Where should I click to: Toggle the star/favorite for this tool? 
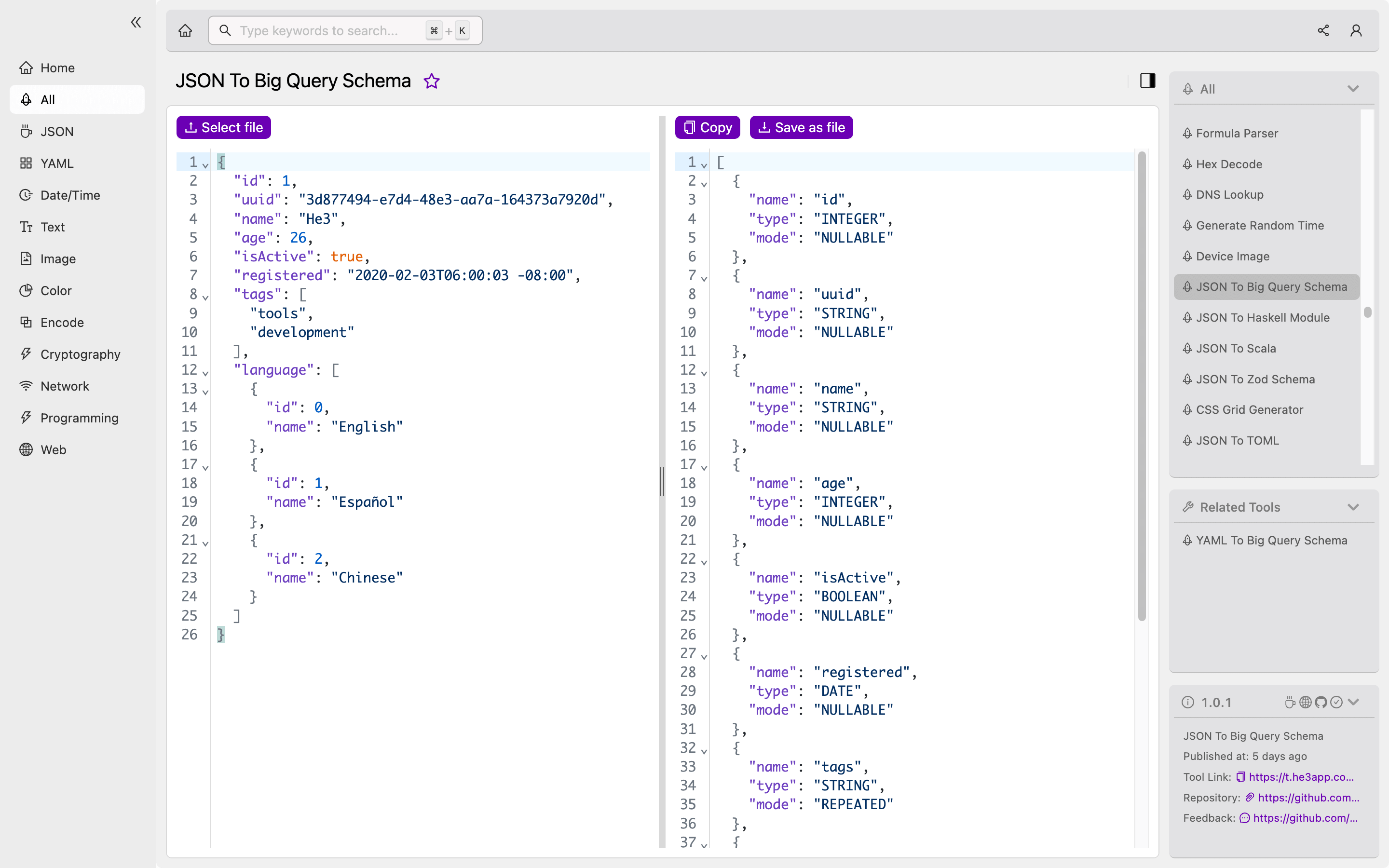(x=431, y=81)
